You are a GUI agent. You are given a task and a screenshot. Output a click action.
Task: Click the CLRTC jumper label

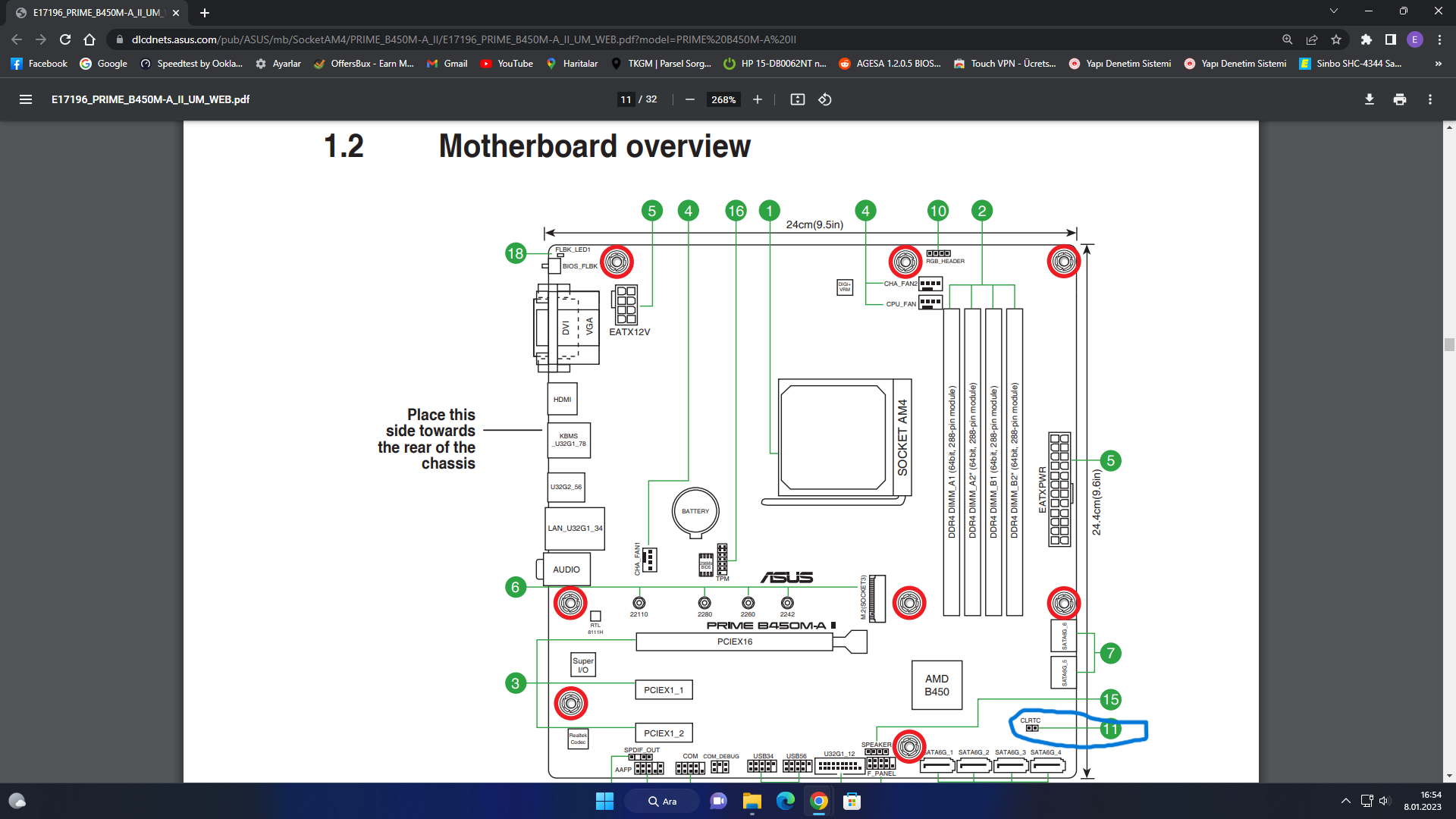click(x=1031, y=720)
